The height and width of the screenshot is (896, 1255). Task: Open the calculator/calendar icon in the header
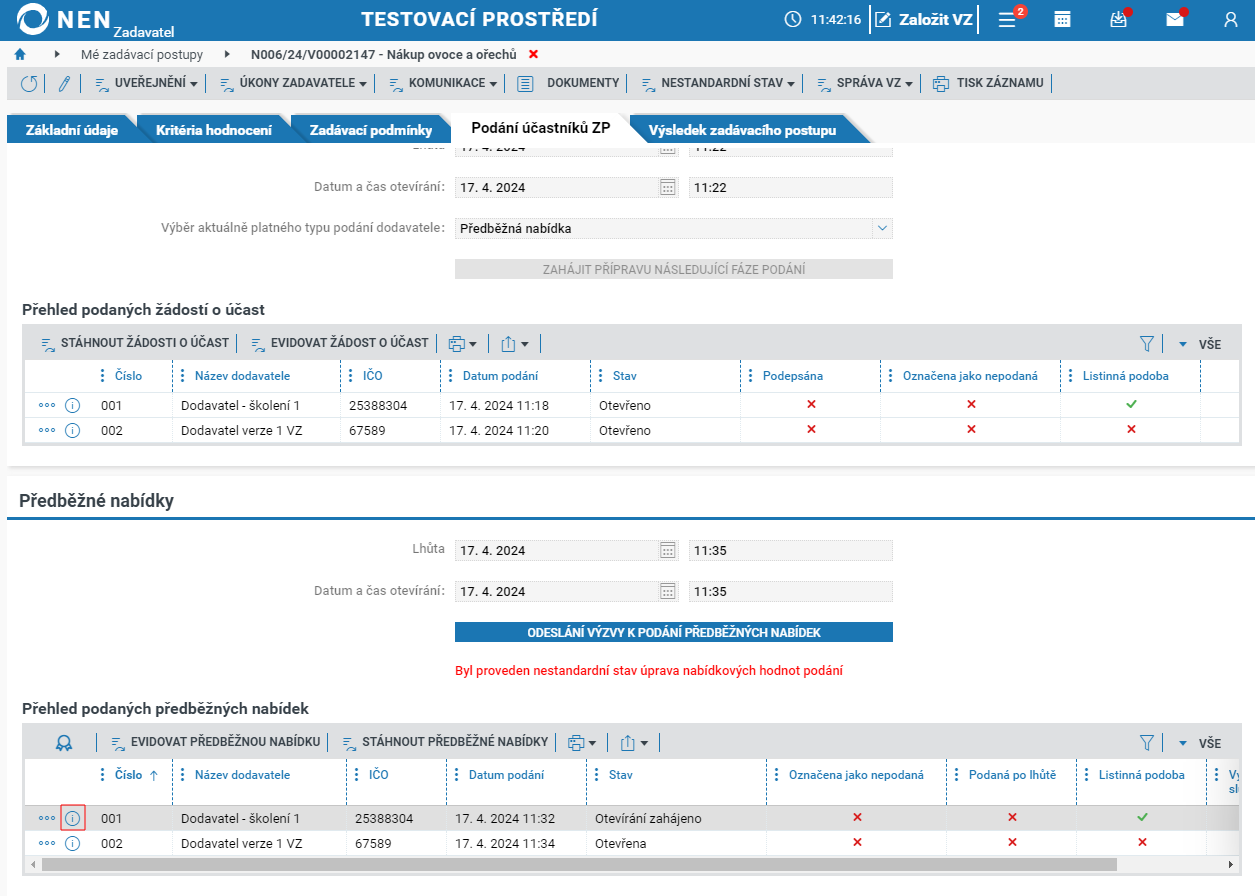[x=1063, y=19]
